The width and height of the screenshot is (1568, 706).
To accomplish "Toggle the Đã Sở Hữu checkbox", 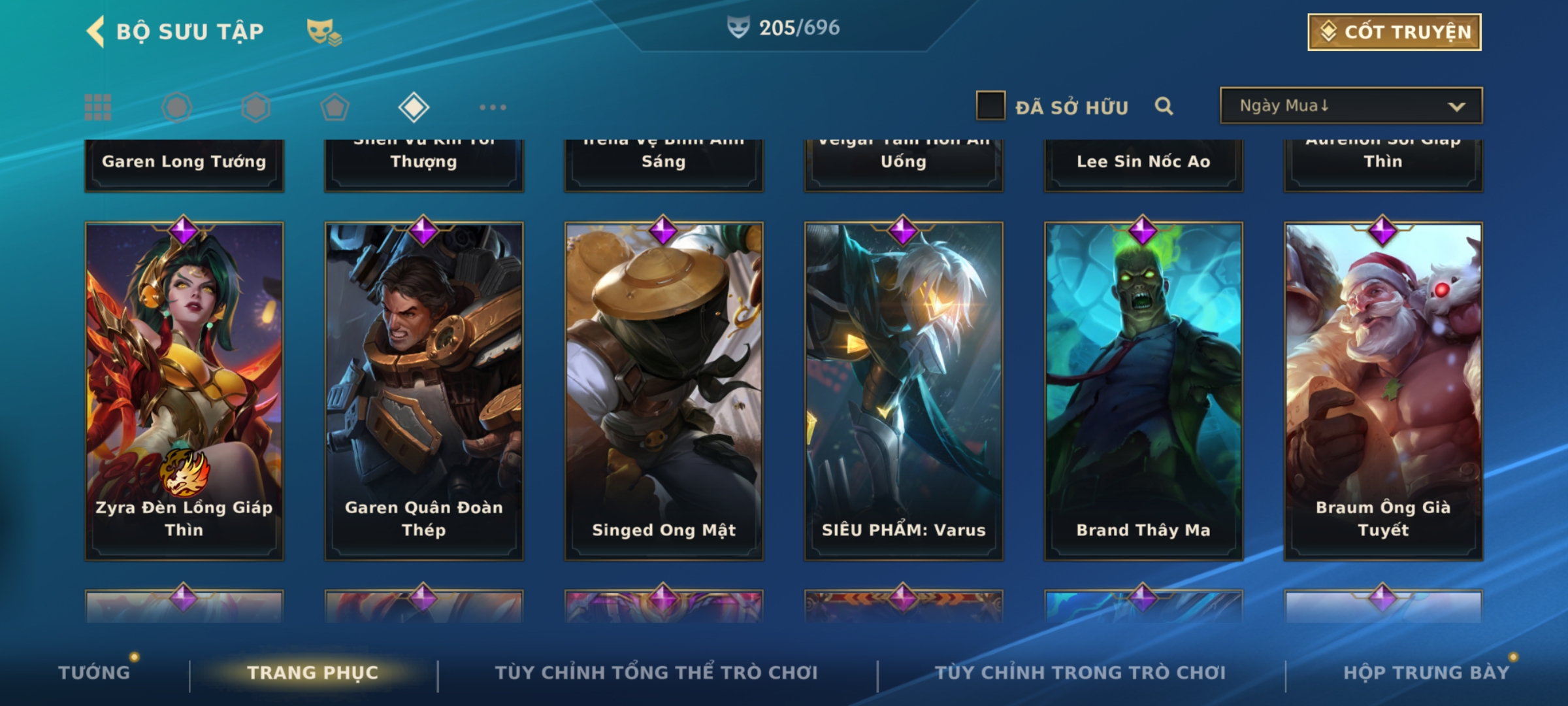I will [990, 106].
